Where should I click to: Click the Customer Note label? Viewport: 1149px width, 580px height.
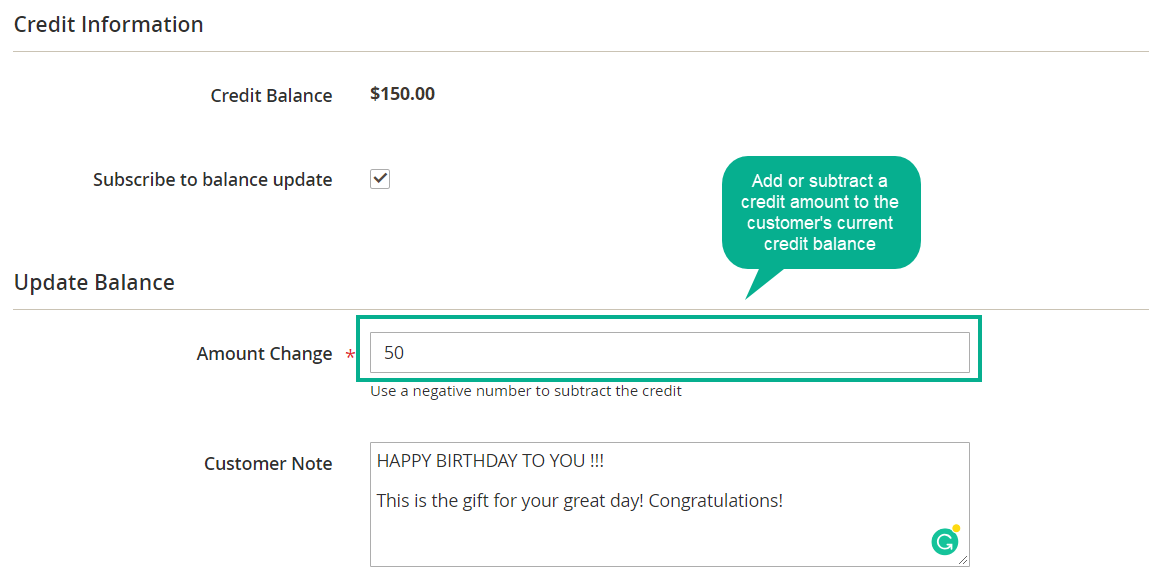[268, 464]
